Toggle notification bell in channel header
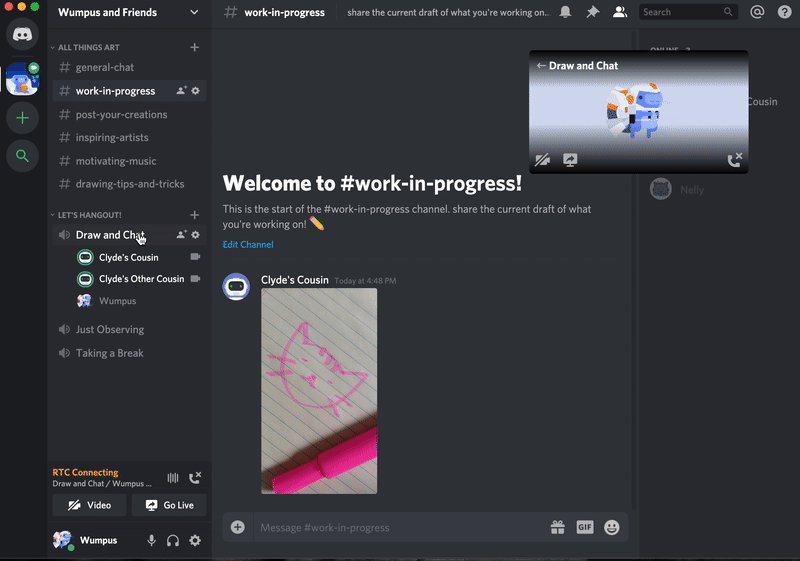This screenshot has width=800, height=561. 565,12
